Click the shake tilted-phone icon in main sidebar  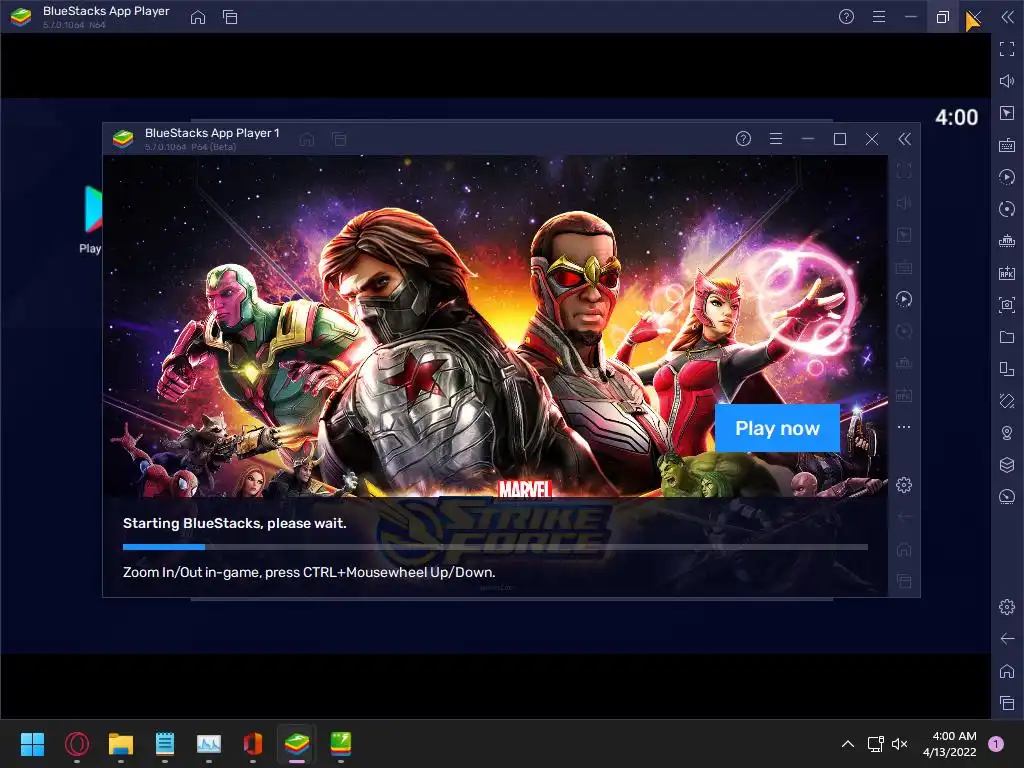1006,401
